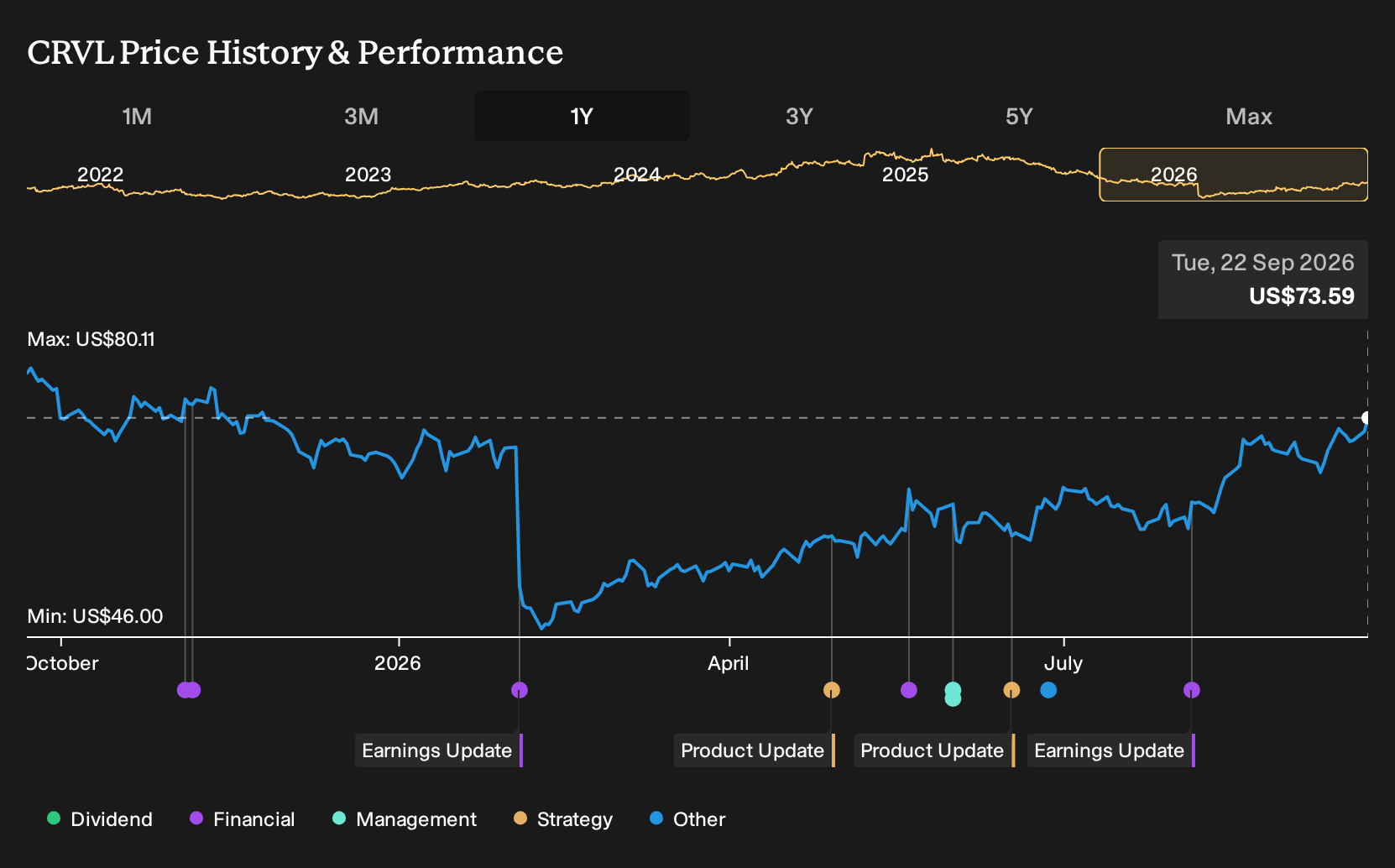The image size is (1395, 868).
Task: Switch to the 5Y time range
Action: pyautogui.click(x=1019, y=116)
